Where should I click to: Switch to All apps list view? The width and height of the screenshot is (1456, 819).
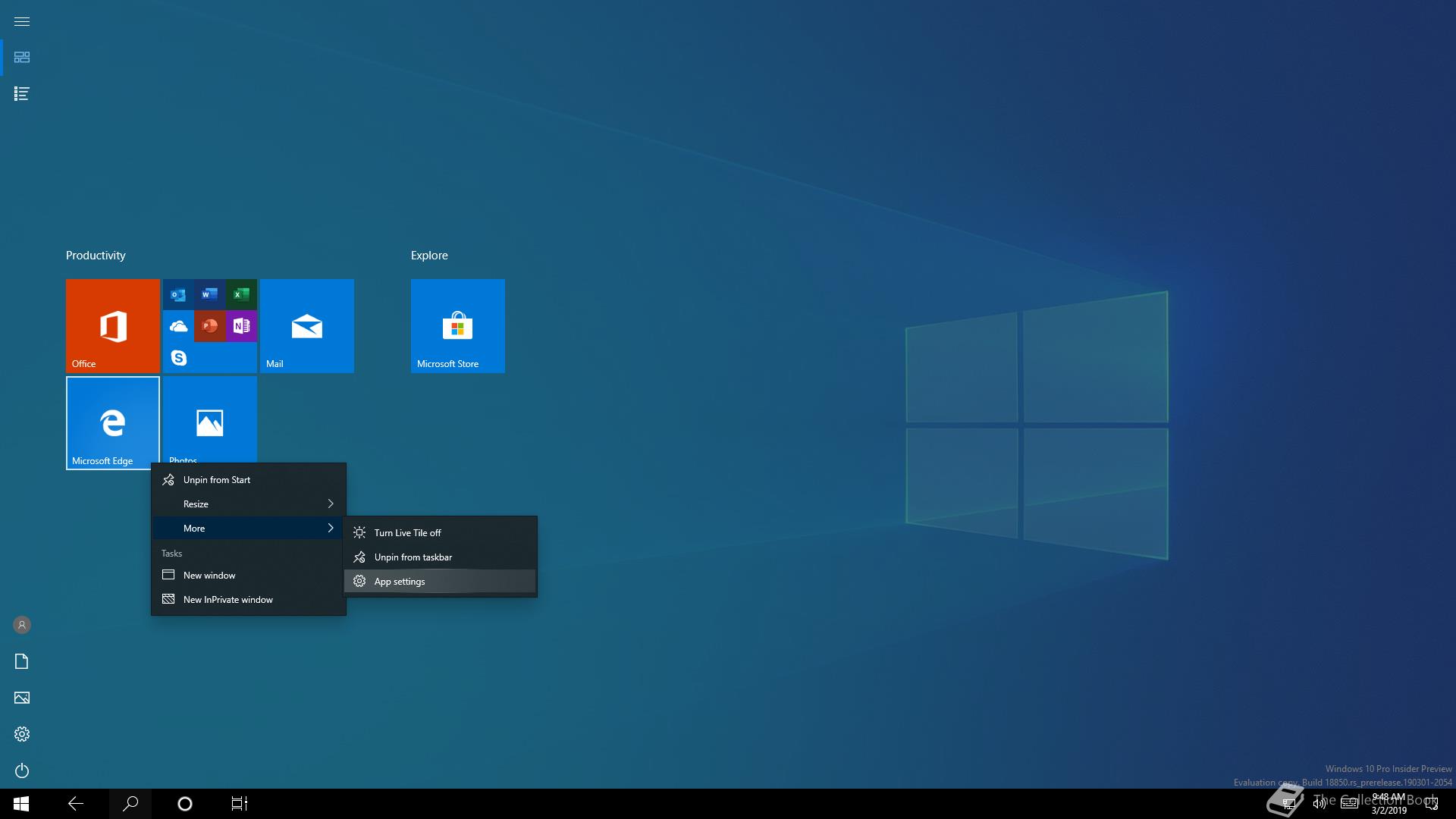pos(22,94)
